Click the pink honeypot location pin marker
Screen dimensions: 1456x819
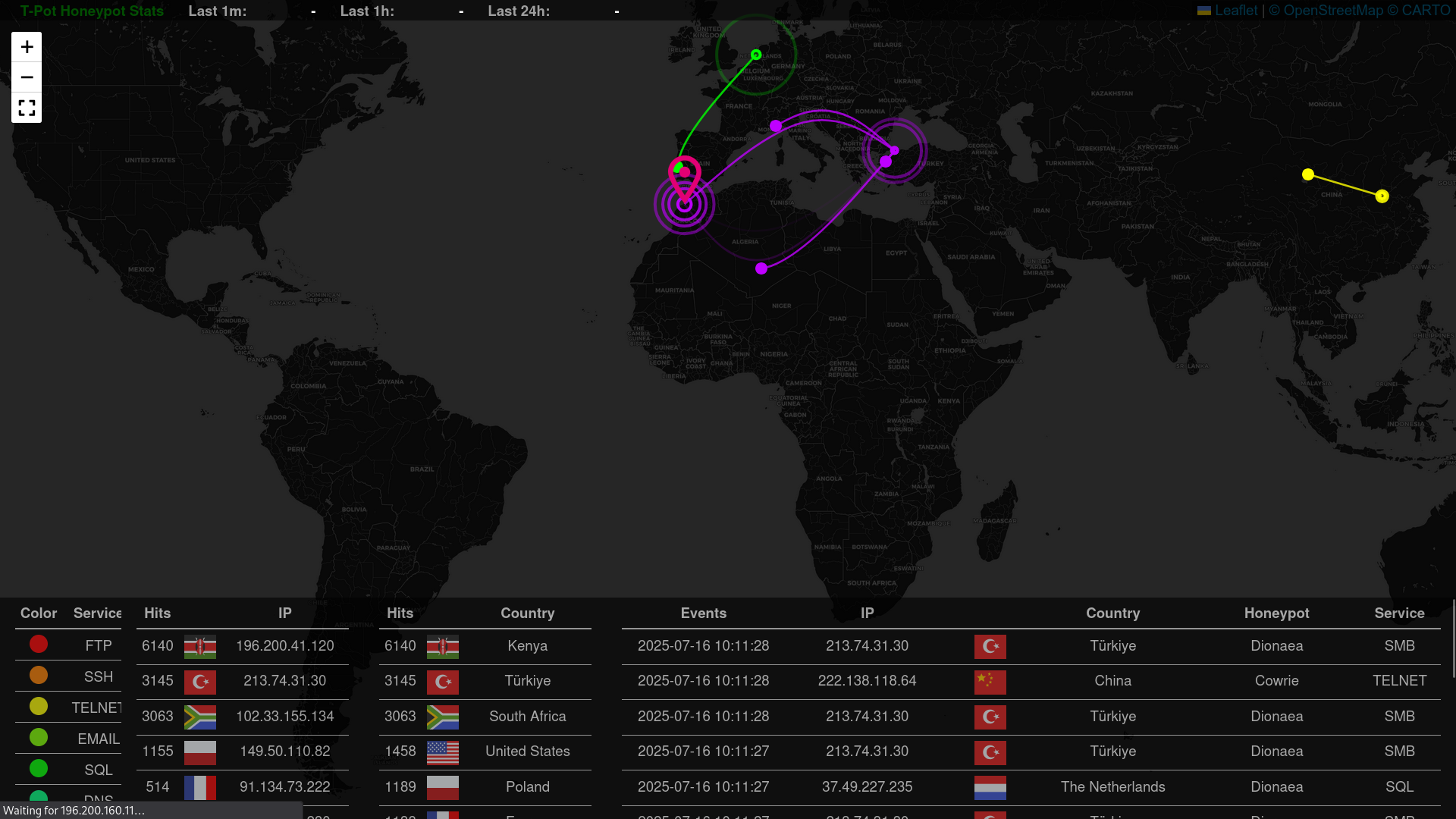[684, 176]
